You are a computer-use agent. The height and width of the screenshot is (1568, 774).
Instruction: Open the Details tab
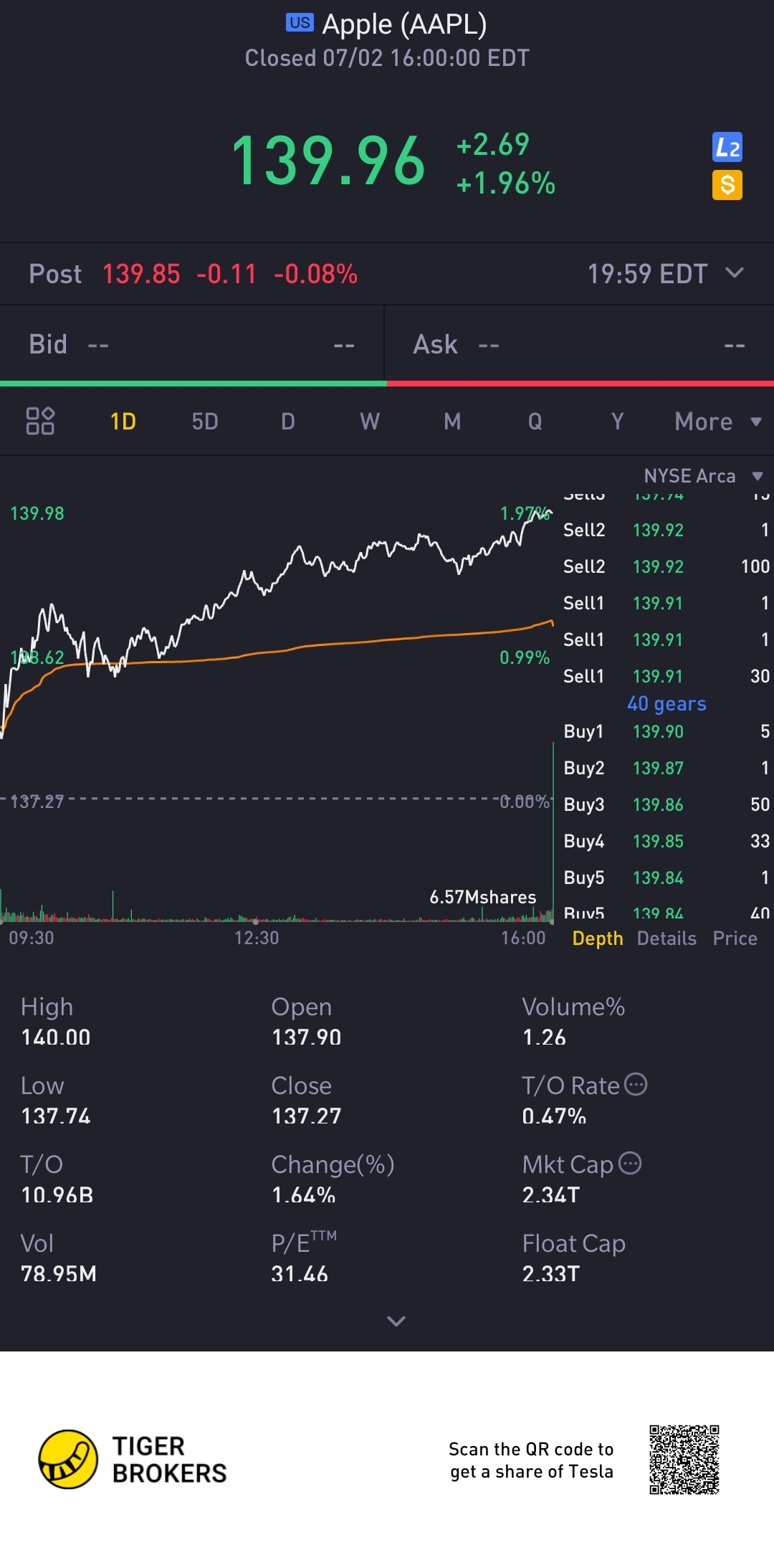point(666,939)
